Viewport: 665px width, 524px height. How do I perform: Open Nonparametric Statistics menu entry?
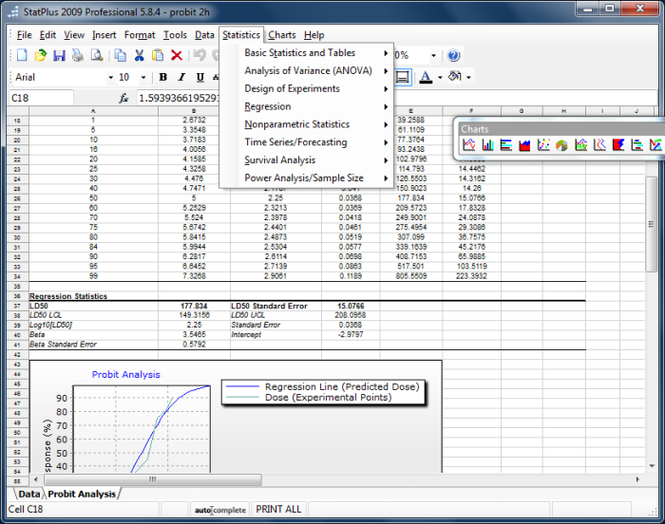(306, 124)
